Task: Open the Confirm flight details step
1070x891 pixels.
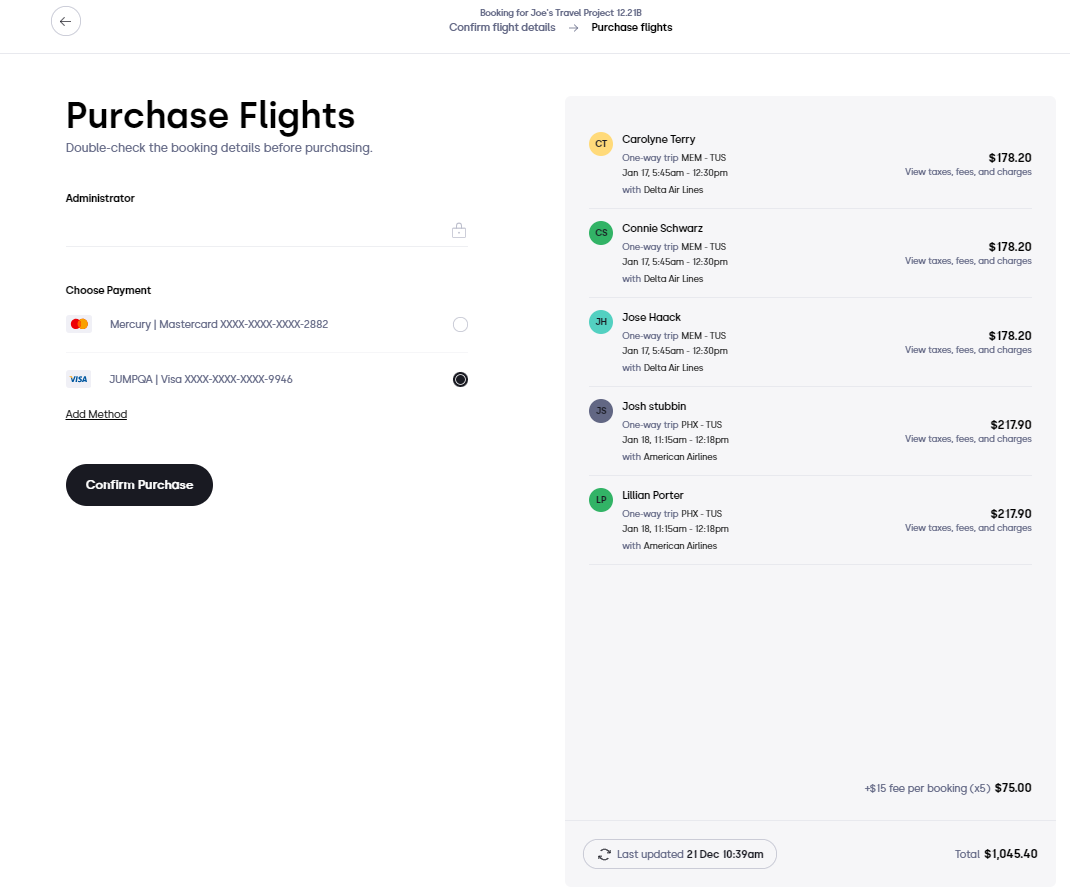Action: coord(502,27)
